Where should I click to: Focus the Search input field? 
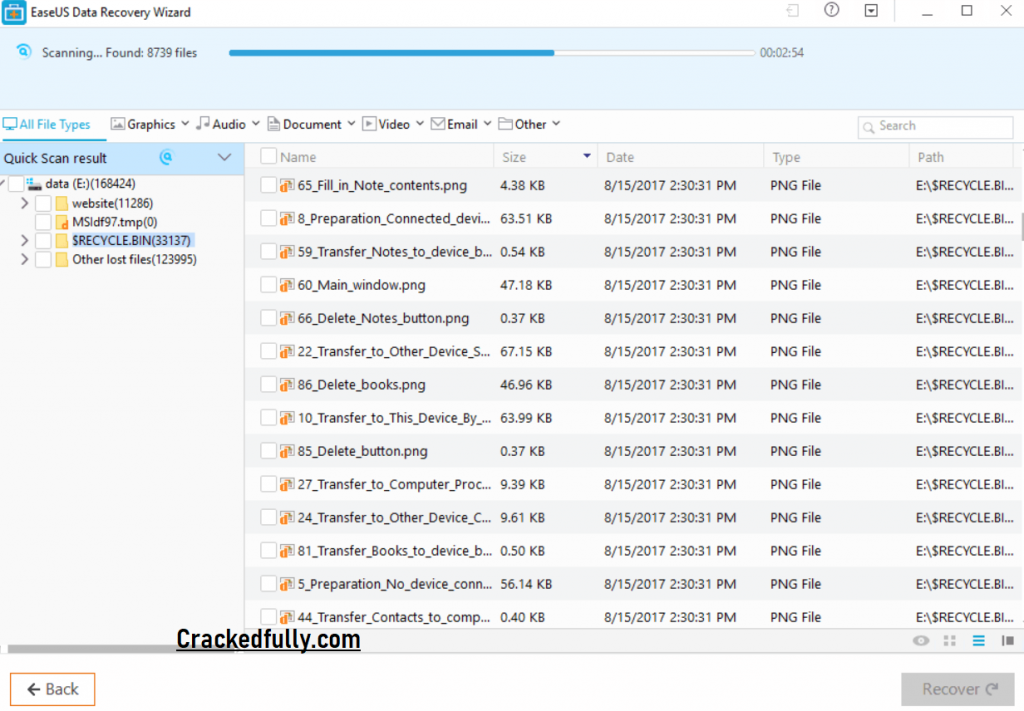[936, 127]
